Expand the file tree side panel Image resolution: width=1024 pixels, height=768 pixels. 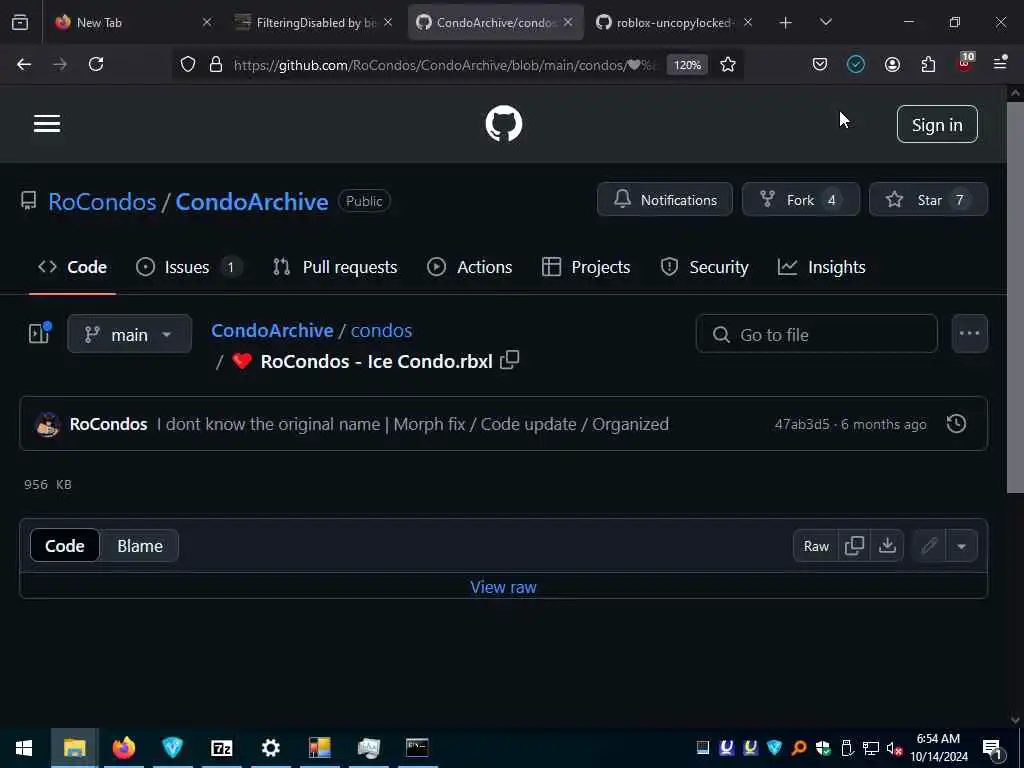click(39, 333)
